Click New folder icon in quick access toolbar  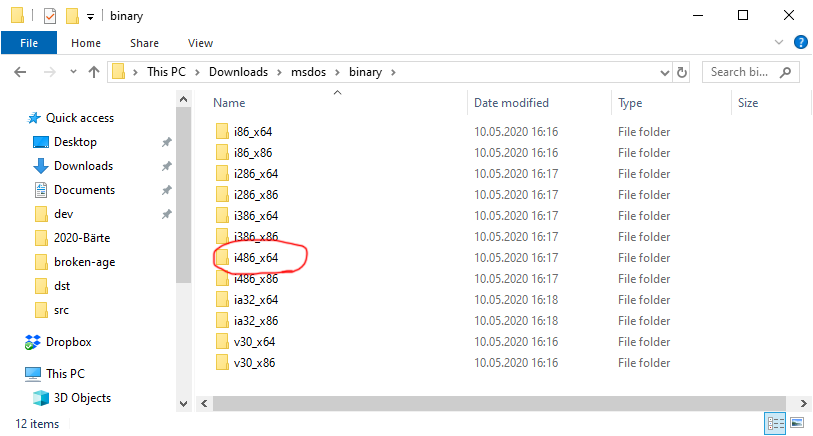point(72,16)
